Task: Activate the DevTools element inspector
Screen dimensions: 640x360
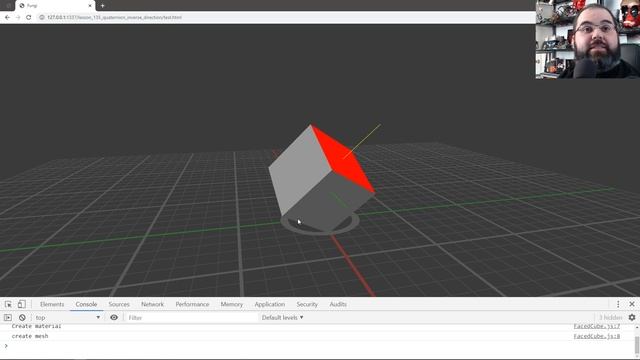Action: pos(8,304)
